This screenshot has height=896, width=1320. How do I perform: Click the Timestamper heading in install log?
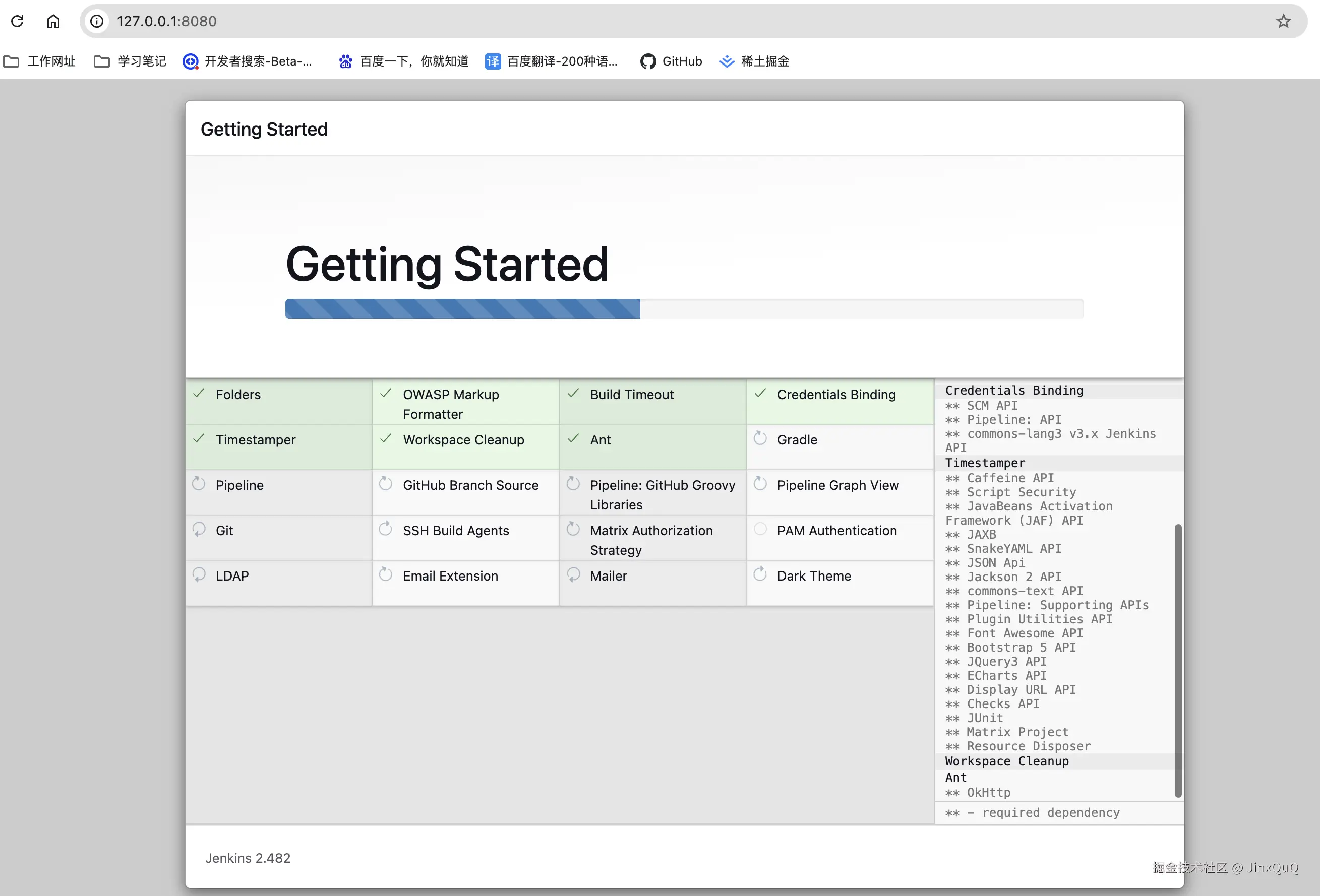click(x=985, y=463)
